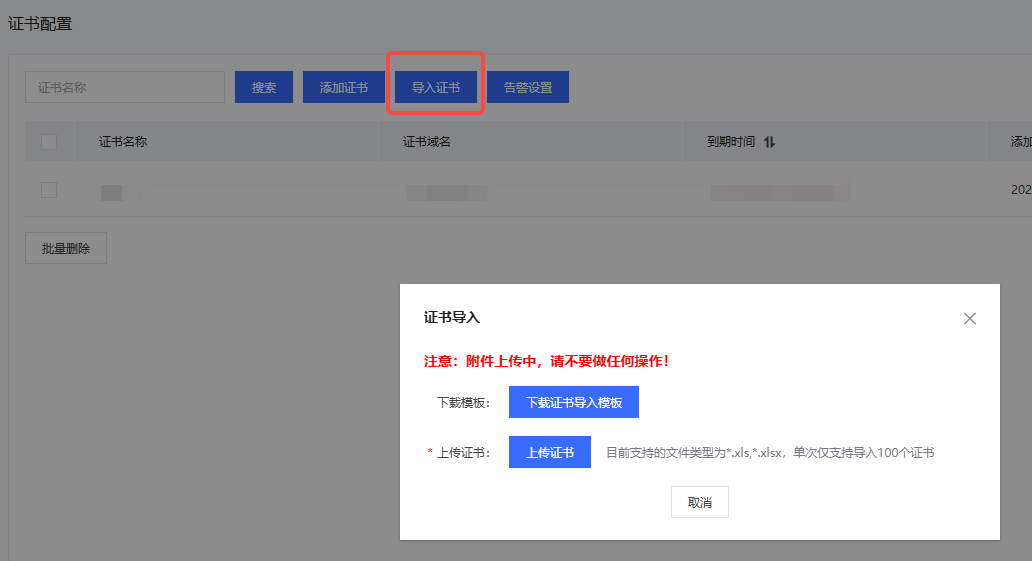The image size is (1032, 561).
Task: Click the blurred expiry time cell
Action: point(780,192)
